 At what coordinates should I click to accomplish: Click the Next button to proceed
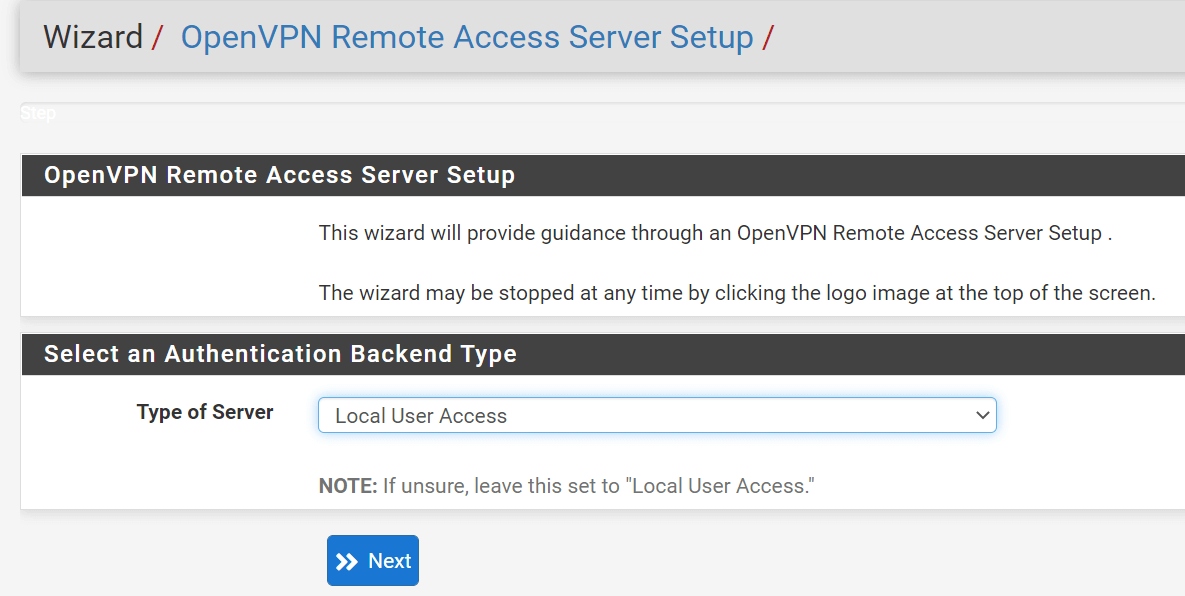[x=372, y=560]
